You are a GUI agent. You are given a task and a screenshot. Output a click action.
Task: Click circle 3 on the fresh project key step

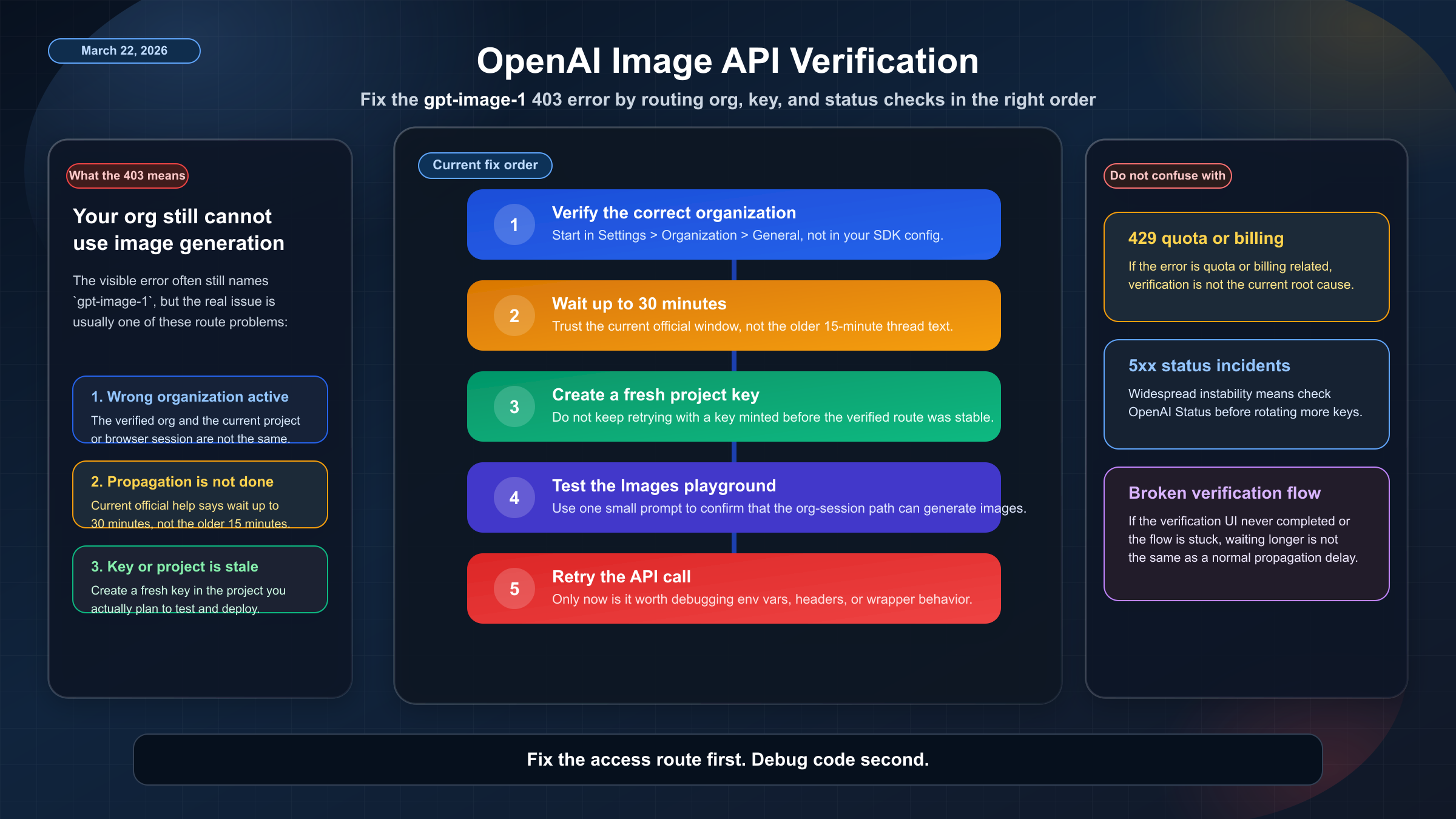coord(514,407)
